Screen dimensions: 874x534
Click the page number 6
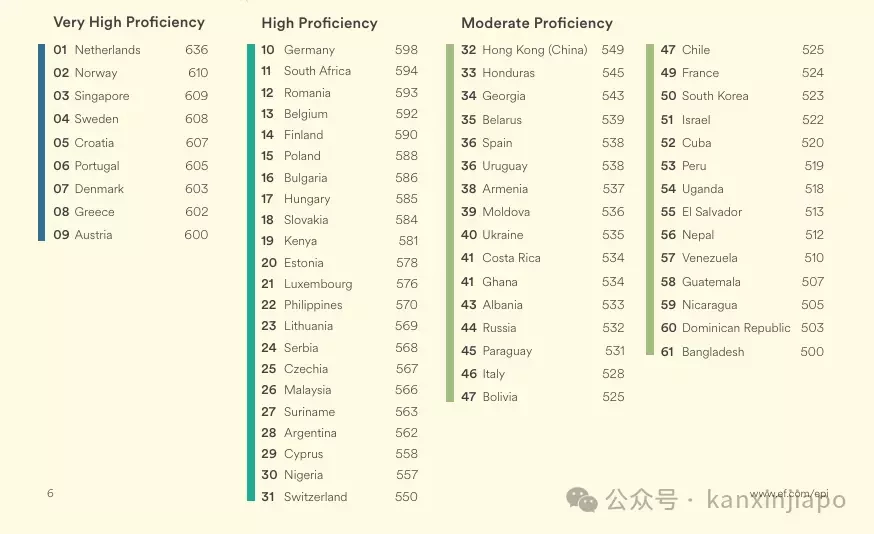[50, 493]
